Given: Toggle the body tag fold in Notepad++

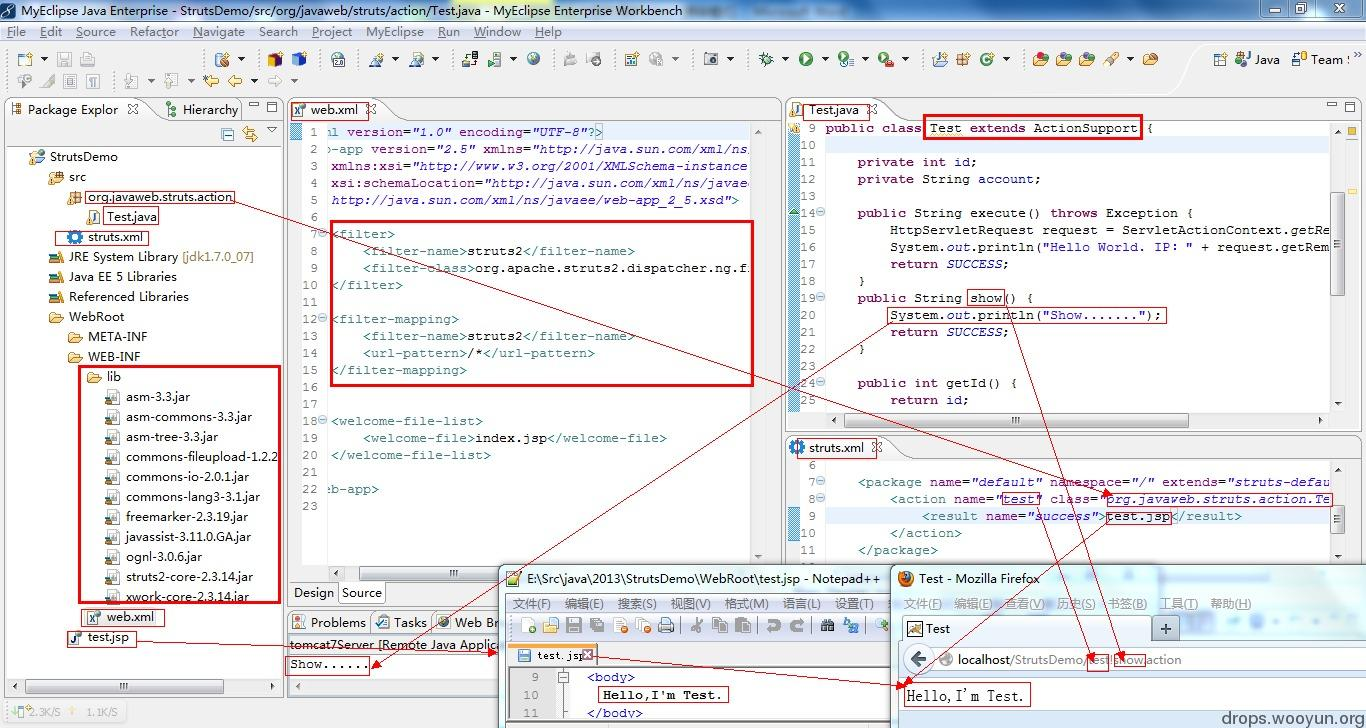Looking at the screenshot, I should [564, 677].
